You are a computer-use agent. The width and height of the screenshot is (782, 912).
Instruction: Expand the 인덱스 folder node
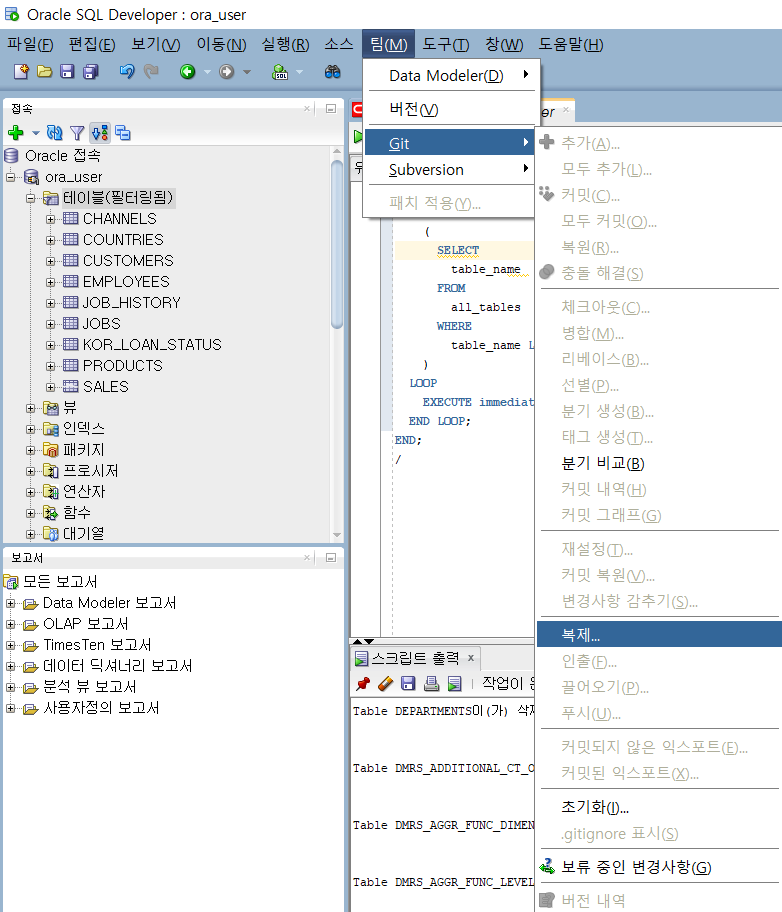click(x=30, y=429)
